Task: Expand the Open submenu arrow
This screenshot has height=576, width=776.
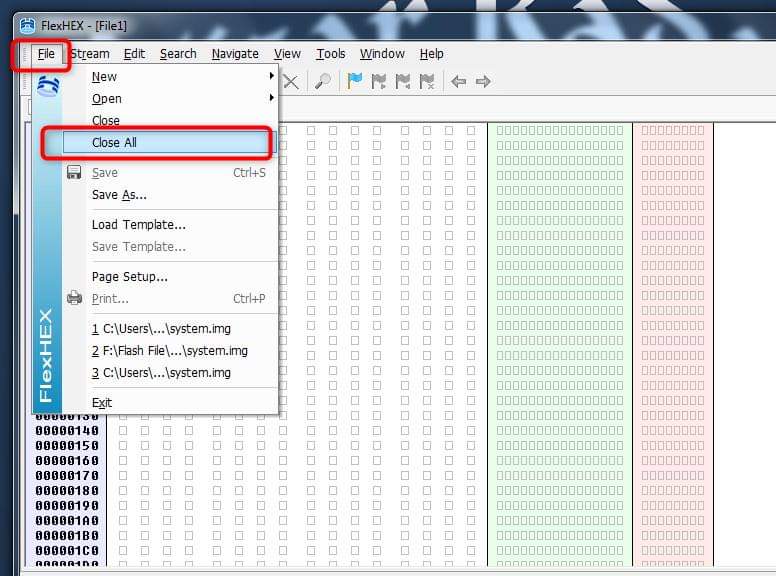Action: pyautogui.click(x=271, y=97)
